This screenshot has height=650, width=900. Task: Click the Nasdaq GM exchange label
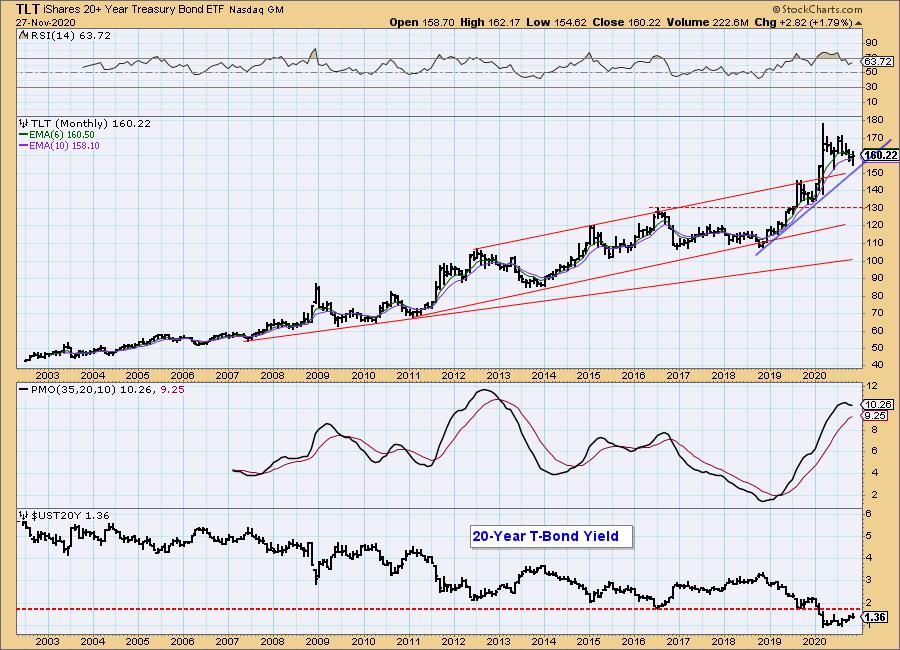pyautogui.click(x=257, y=10)
